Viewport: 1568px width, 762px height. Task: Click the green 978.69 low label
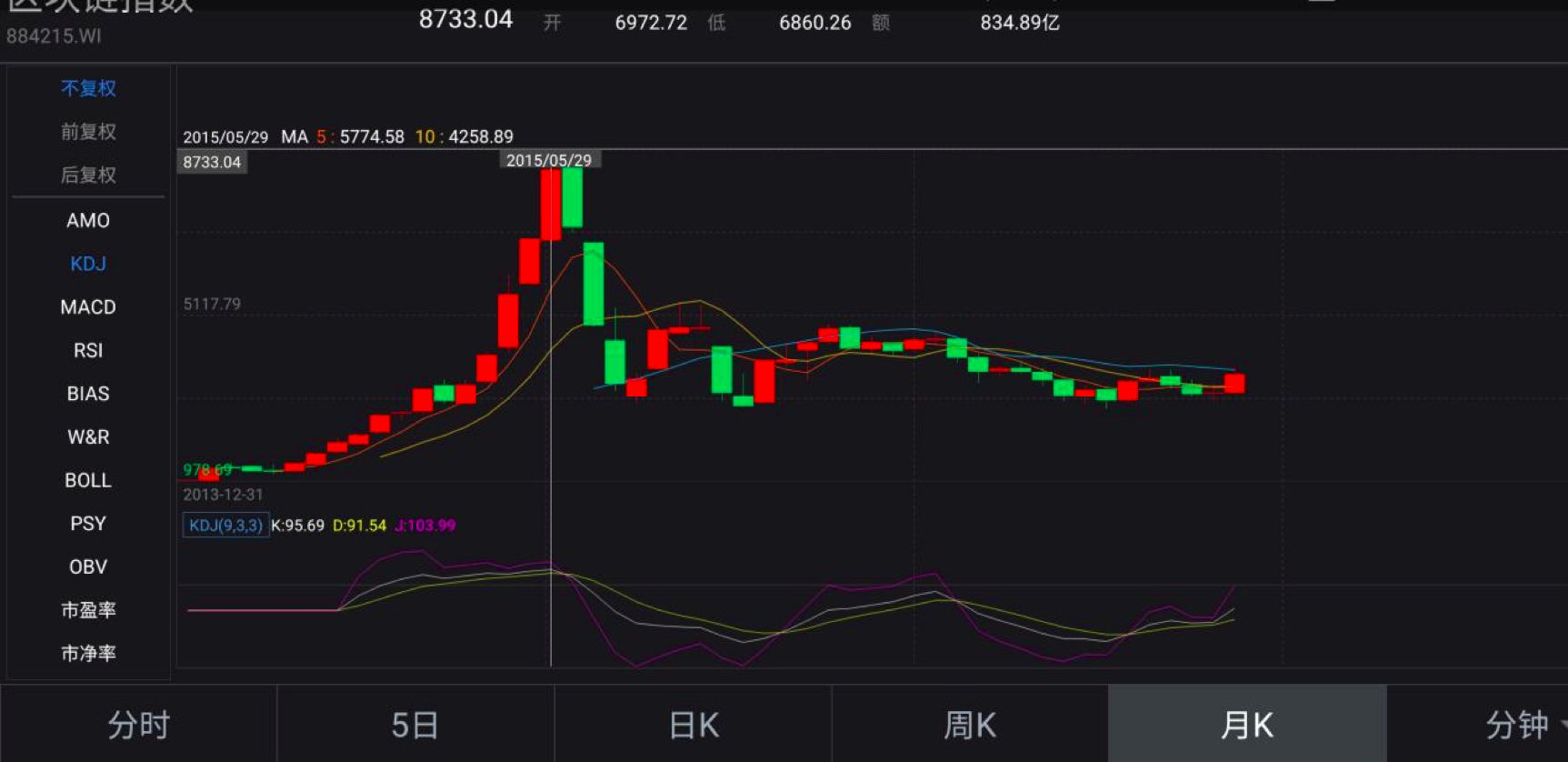pyautogui.click(x=207, y=470)
